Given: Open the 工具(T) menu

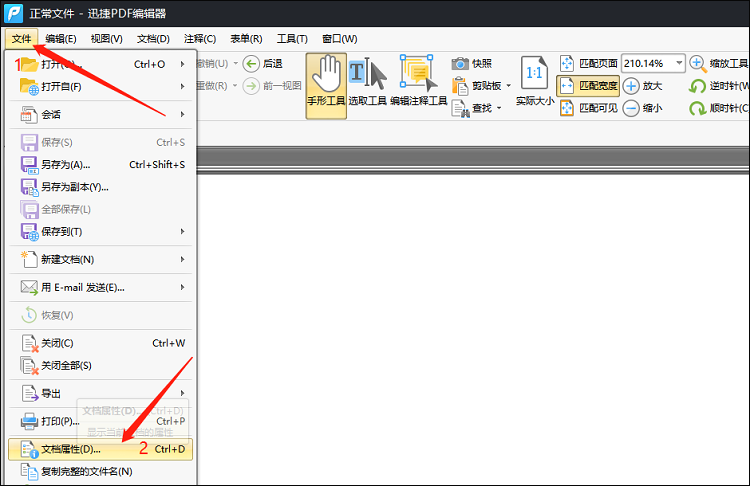Looking at the screenshot, I should pyautogui.click(x=292, y=39).
